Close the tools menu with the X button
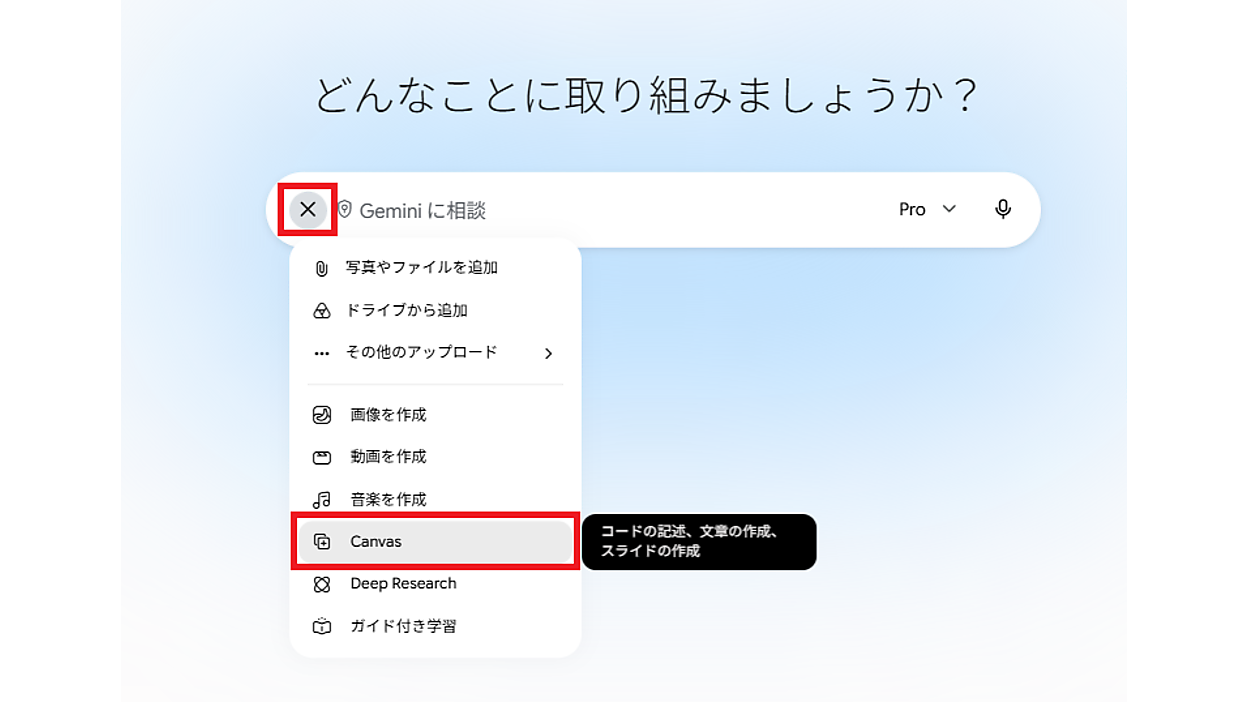 click(x=308, y=209)
